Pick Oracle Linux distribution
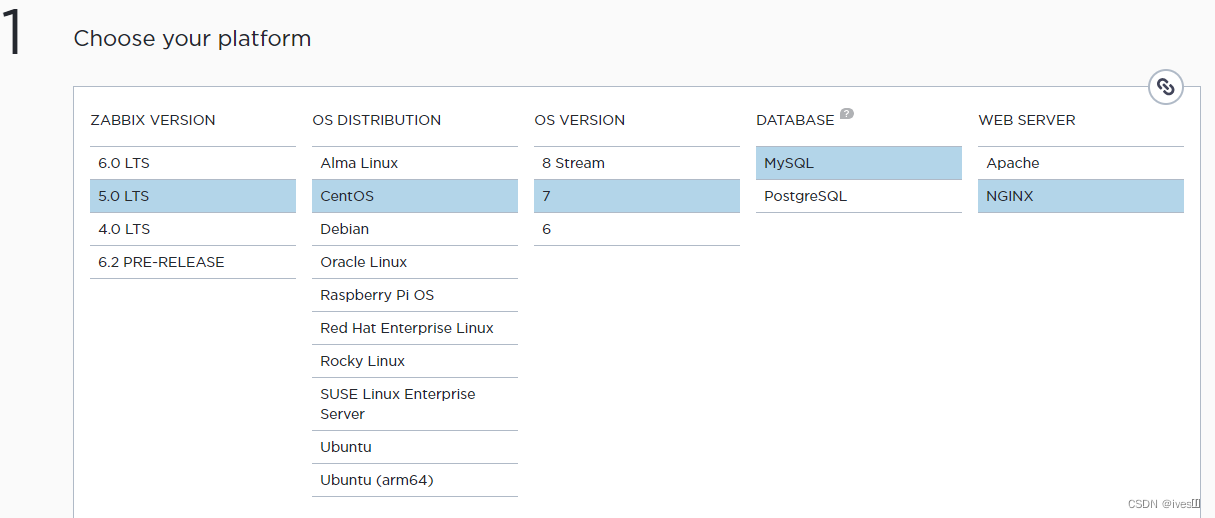Viewport: 1215px width, 518px height. click(x=414, y=262)
